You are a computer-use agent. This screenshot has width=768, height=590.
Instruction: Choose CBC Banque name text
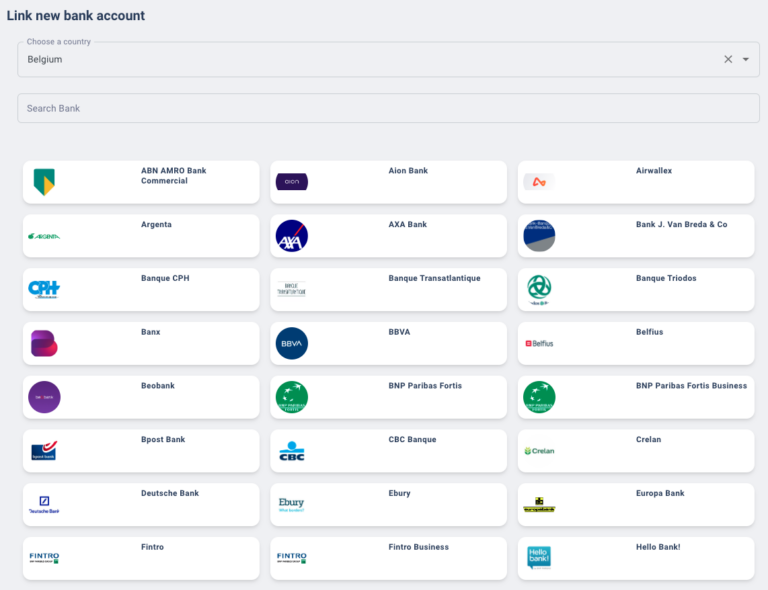(x=412, y=440)
